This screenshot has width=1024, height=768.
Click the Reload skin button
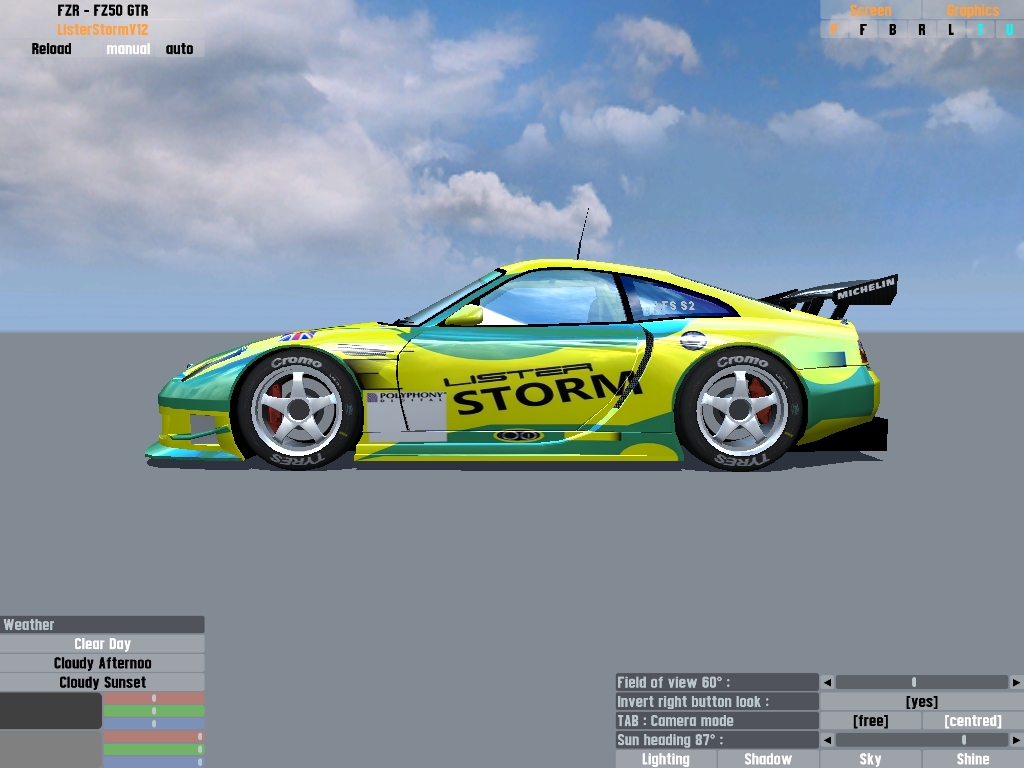[x=51, y=48]
